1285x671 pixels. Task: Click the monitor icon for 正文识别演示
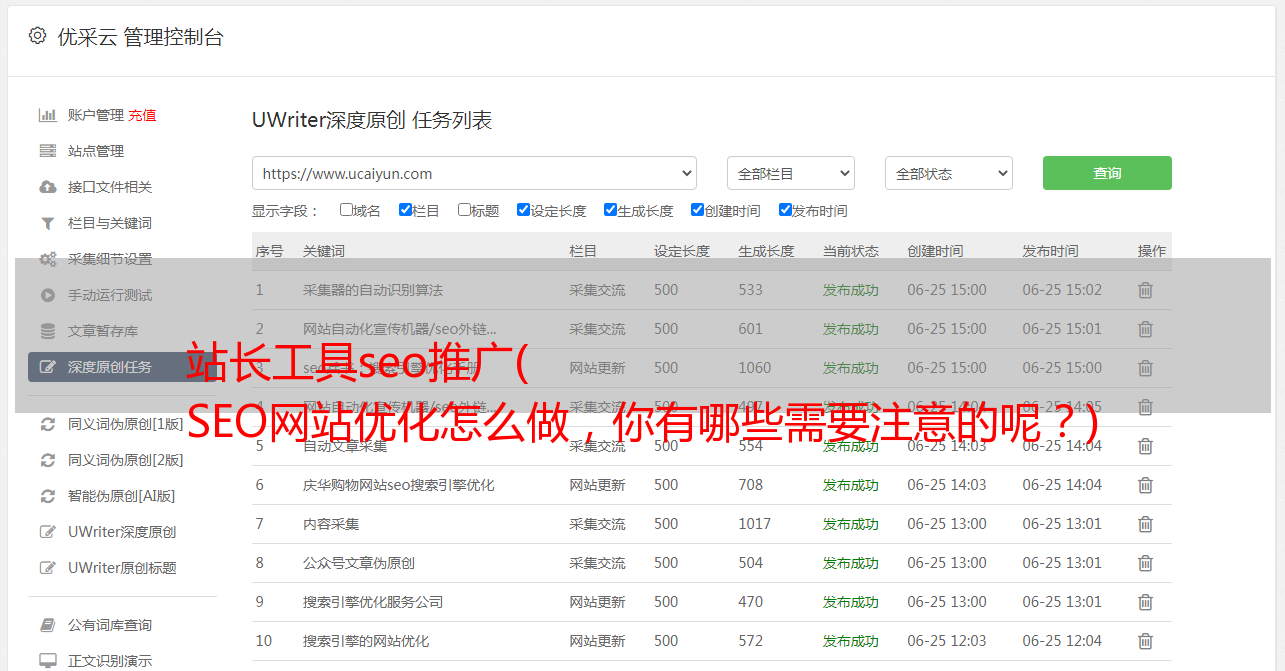tap(47, 661)
